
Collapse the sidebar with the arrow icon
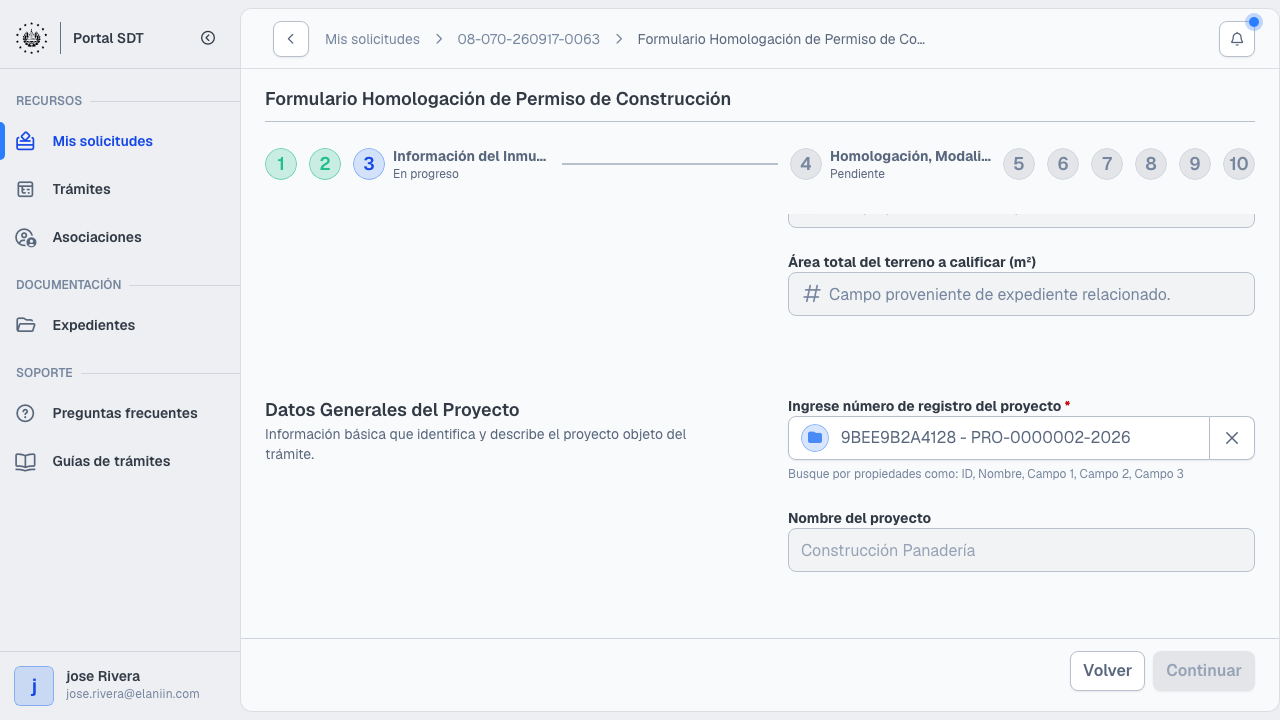tap(208, 38)
